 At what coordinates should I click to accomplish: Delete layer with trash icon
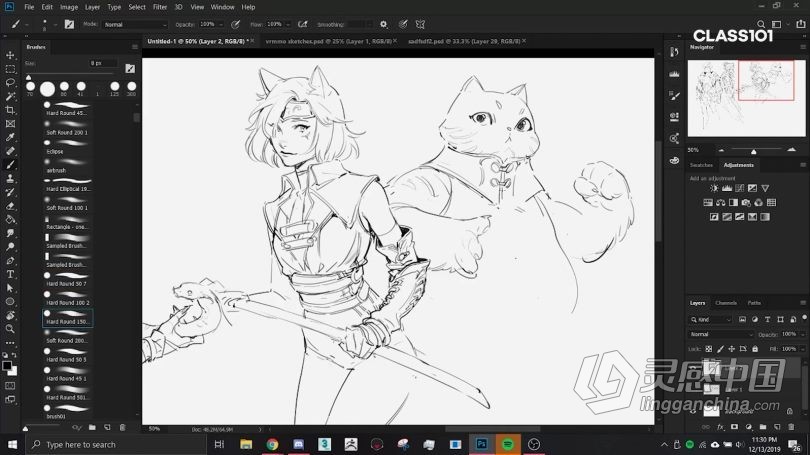[x=791, y=427]
